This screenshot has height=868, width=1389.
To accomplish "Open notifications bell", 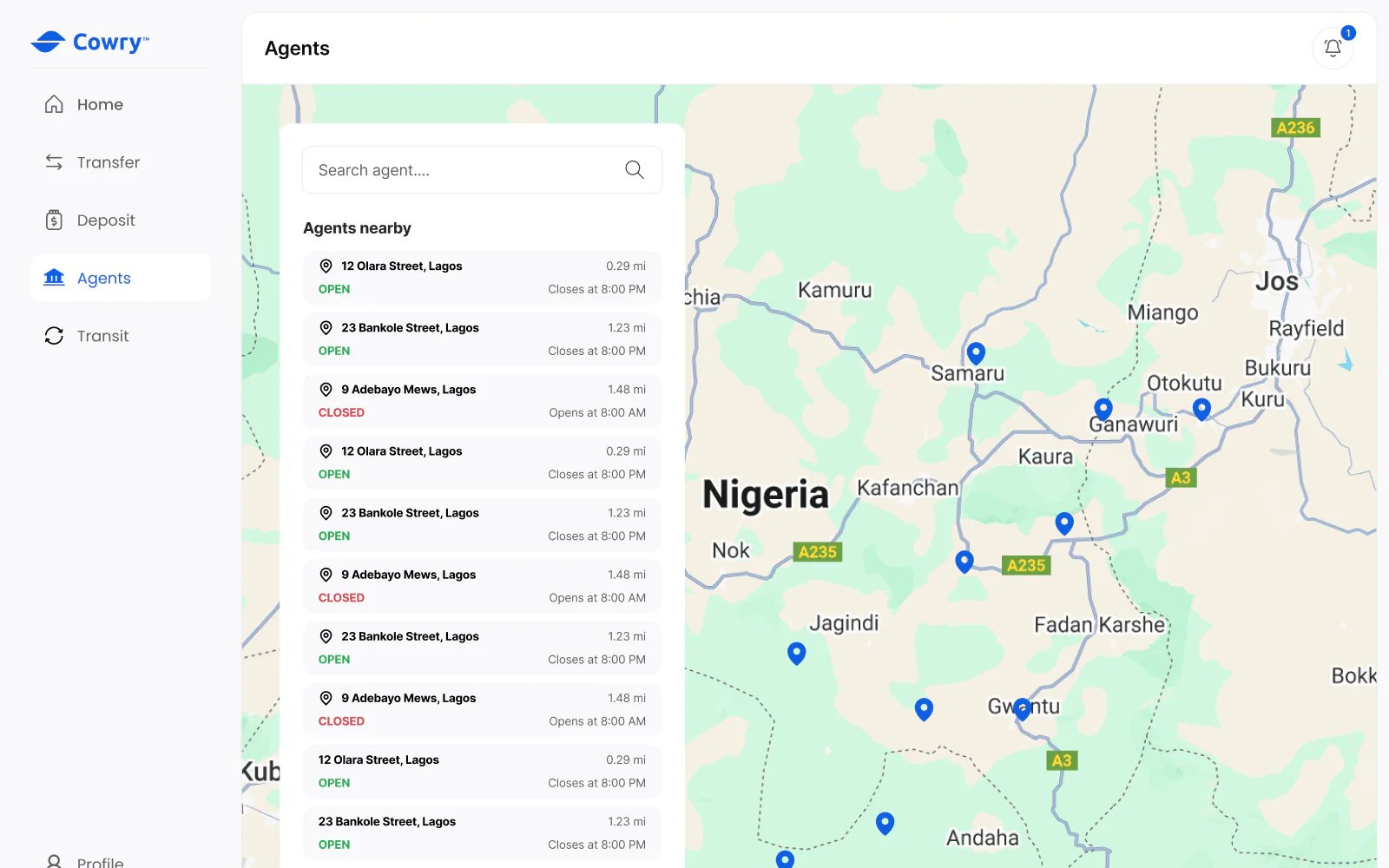I will (1333, 48).
